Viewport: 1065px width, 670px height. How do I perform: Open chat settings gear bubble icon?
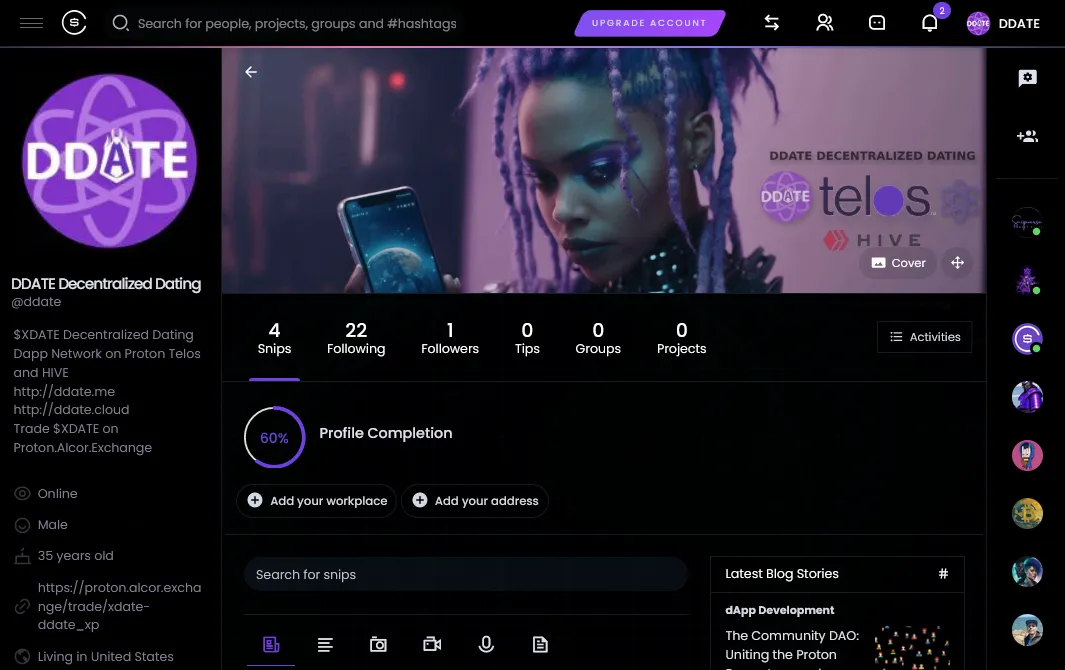coord(1027,78)
